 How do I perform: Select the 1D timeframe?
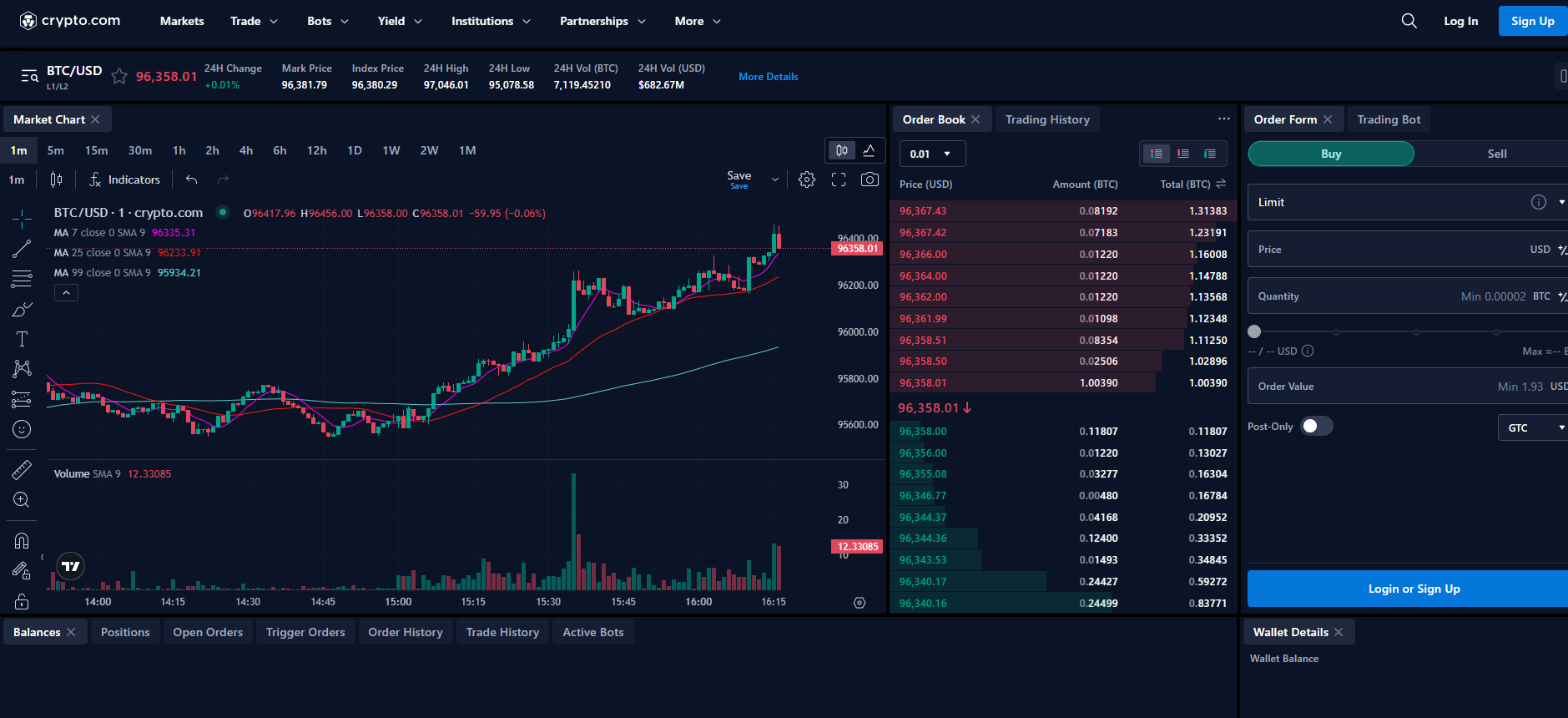pyautogui.click(x=355, y=150)
